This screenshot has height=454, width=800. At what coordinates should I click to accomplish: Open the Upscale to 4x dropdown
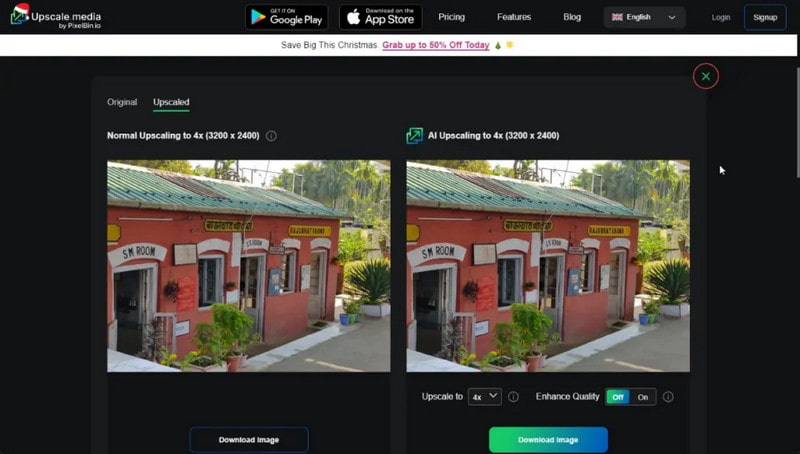pyautogui.click(x=484, y=397)
